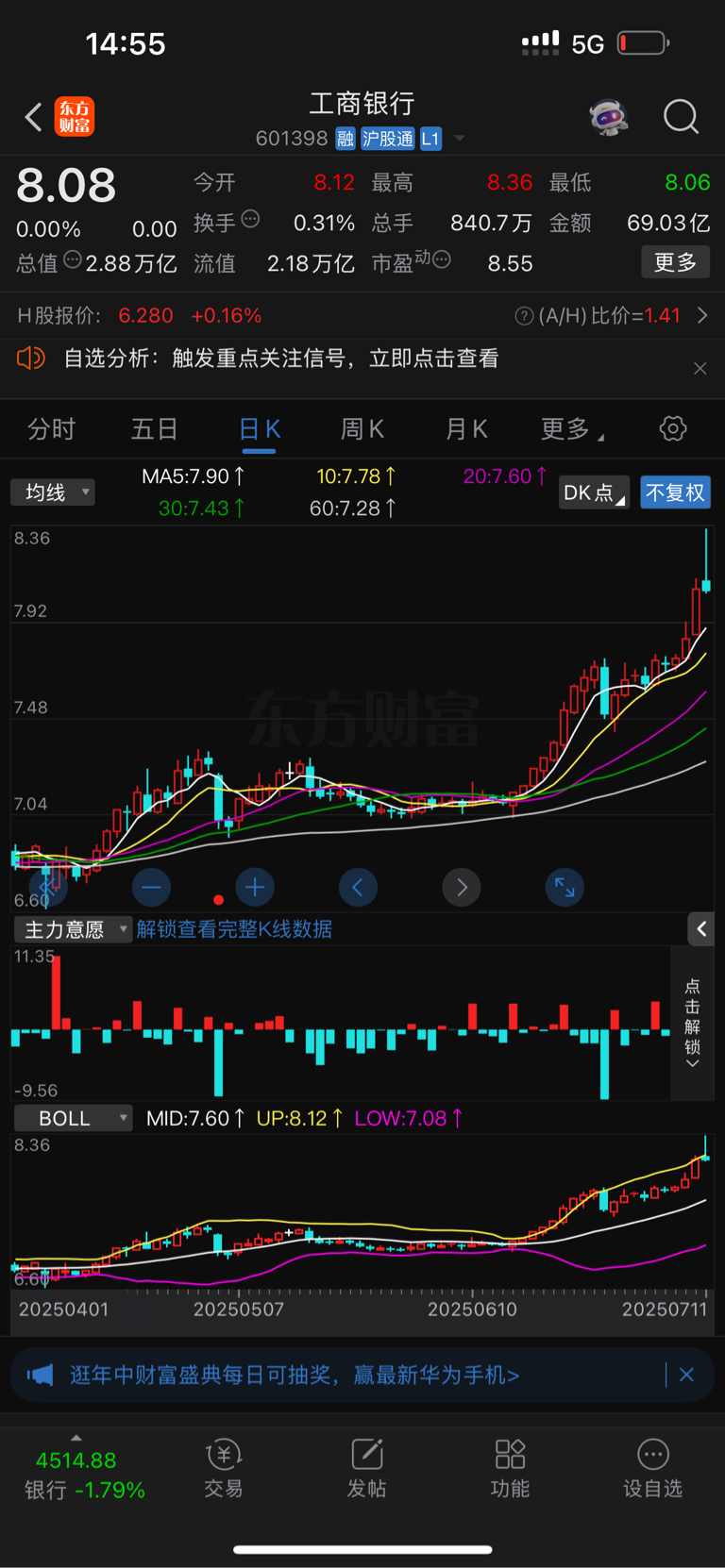Open the 银行 sector index quote

click(x=83, y=1475)
